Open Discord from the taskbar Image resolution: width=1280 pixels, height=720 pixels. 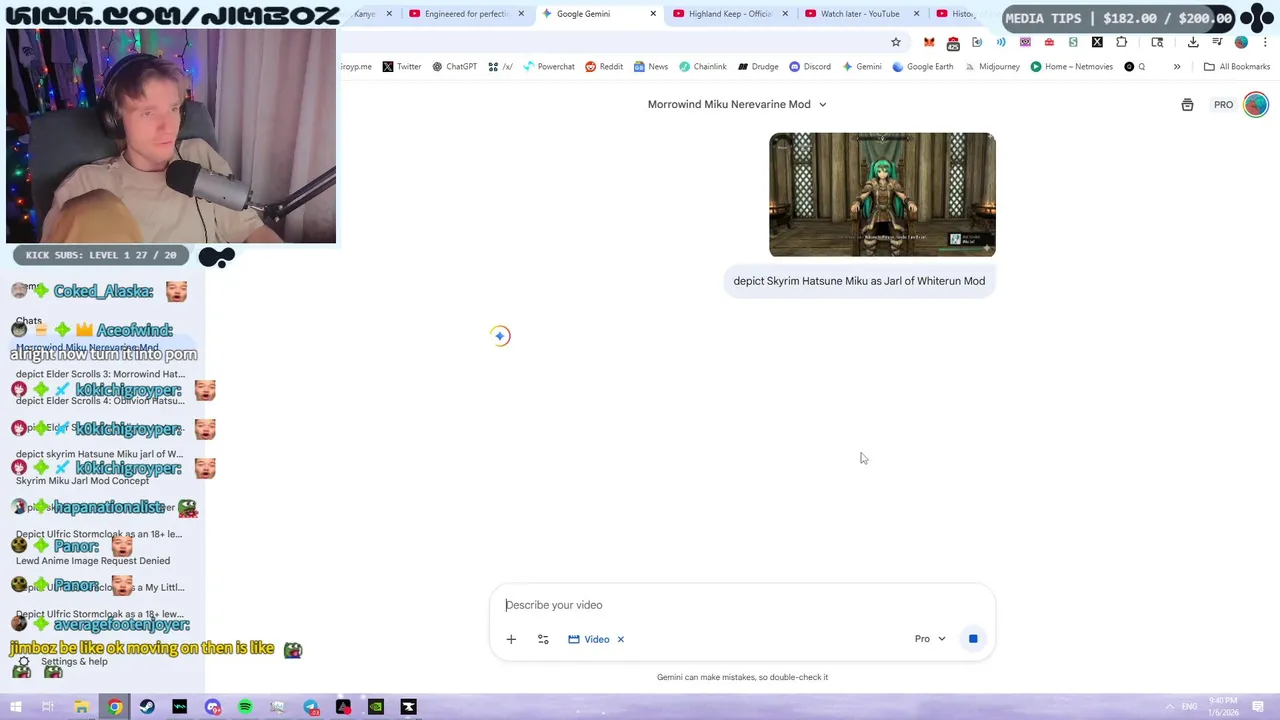click(x=212, y=707)
